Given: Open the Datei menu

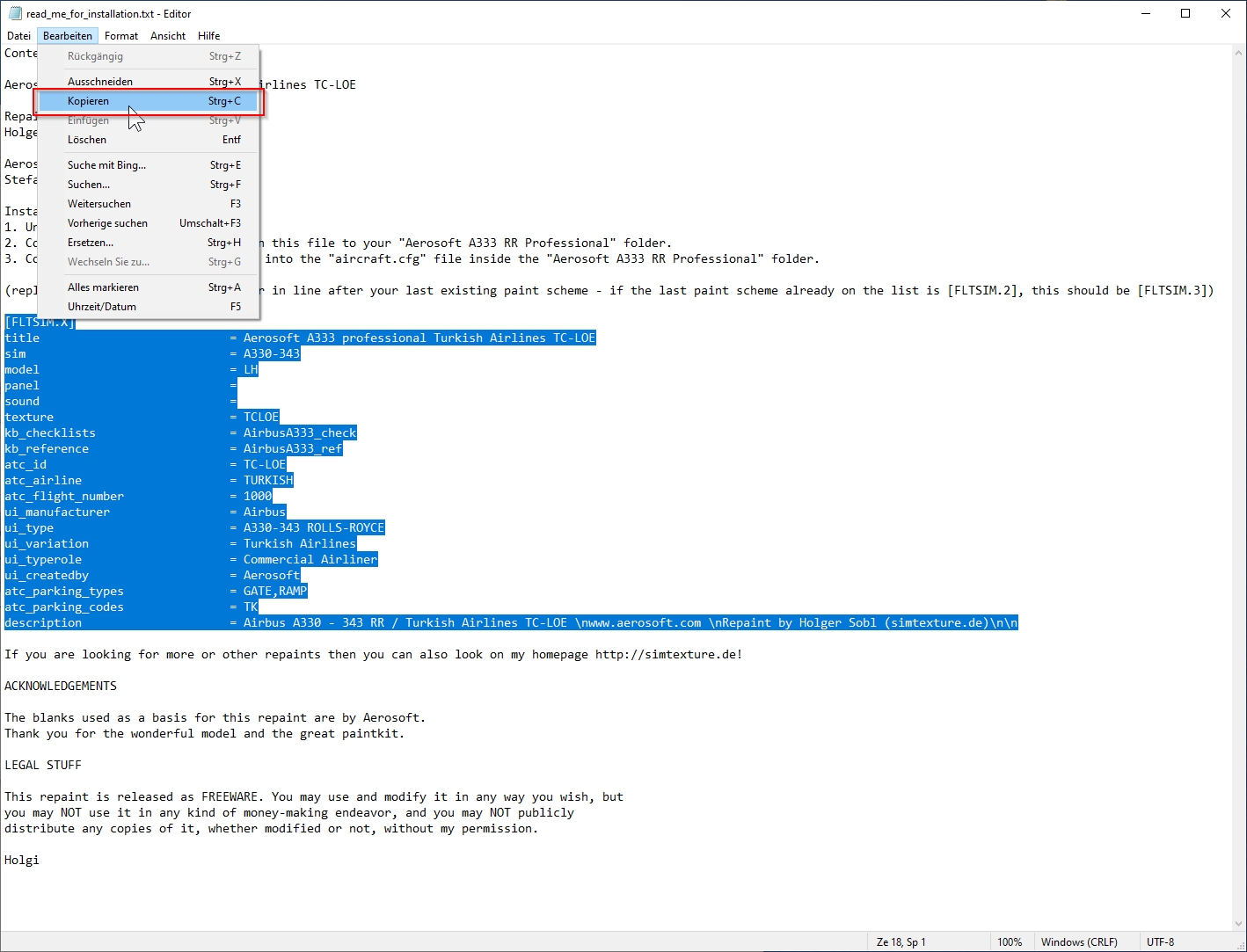Looking at the screenshot, I should [18, 36].
